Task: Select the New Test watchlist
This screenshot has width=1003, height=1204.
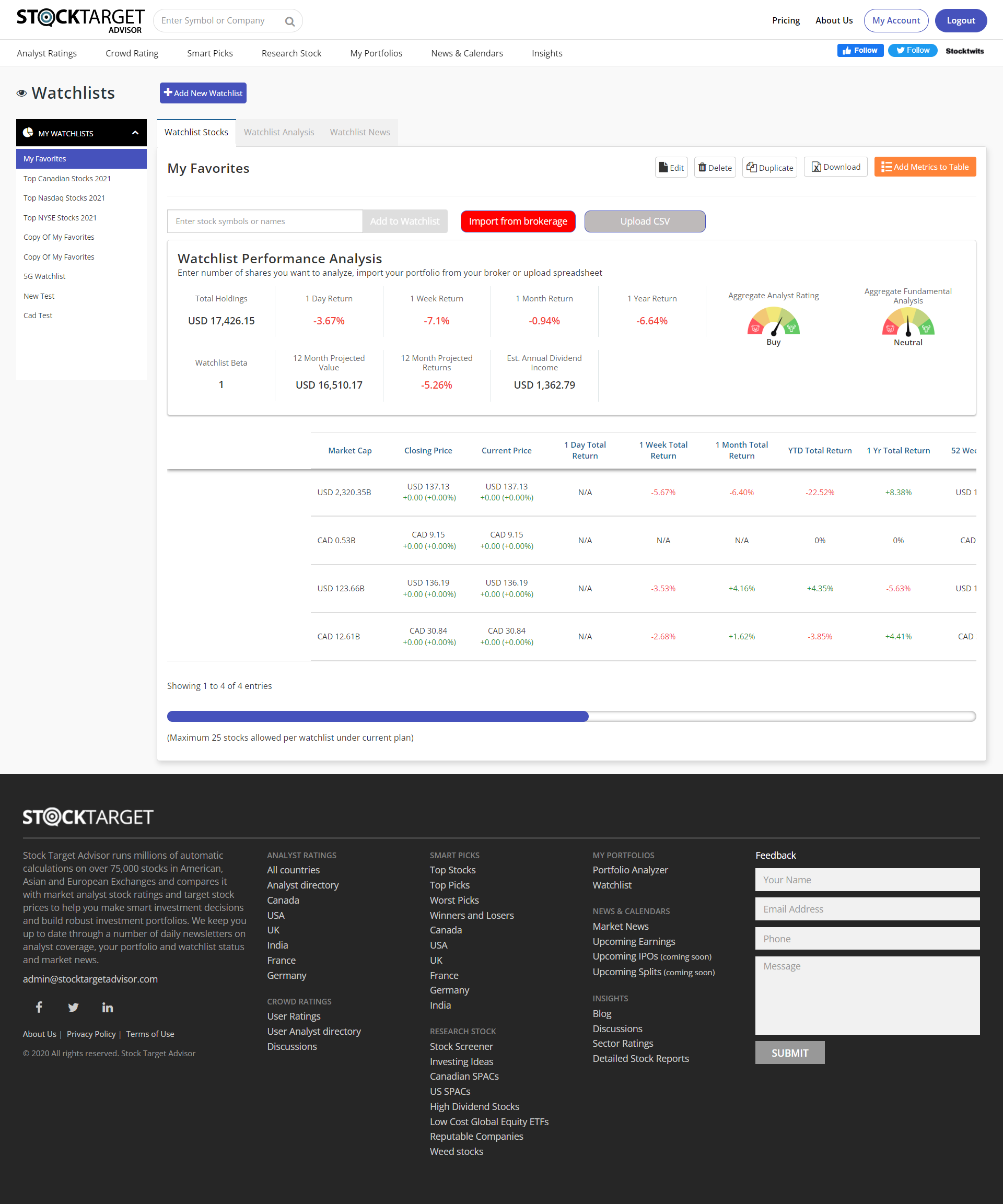Action: click(x=81, y=296)
